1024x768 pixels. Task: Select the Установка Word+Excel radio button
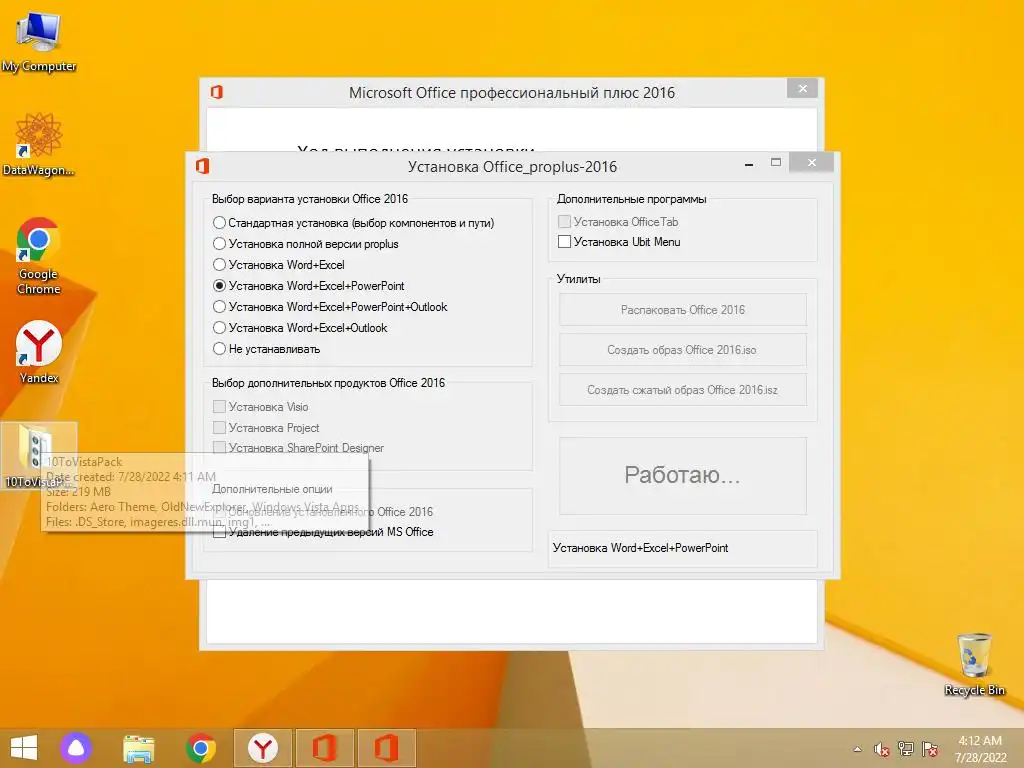(x=279, y=264)
